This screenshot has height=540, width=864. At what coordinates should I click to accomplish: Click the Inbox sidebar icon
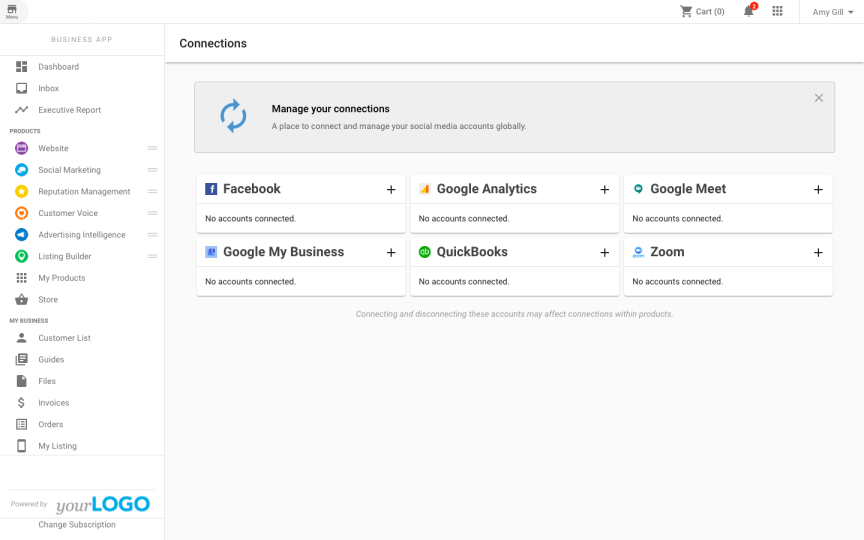21,88
